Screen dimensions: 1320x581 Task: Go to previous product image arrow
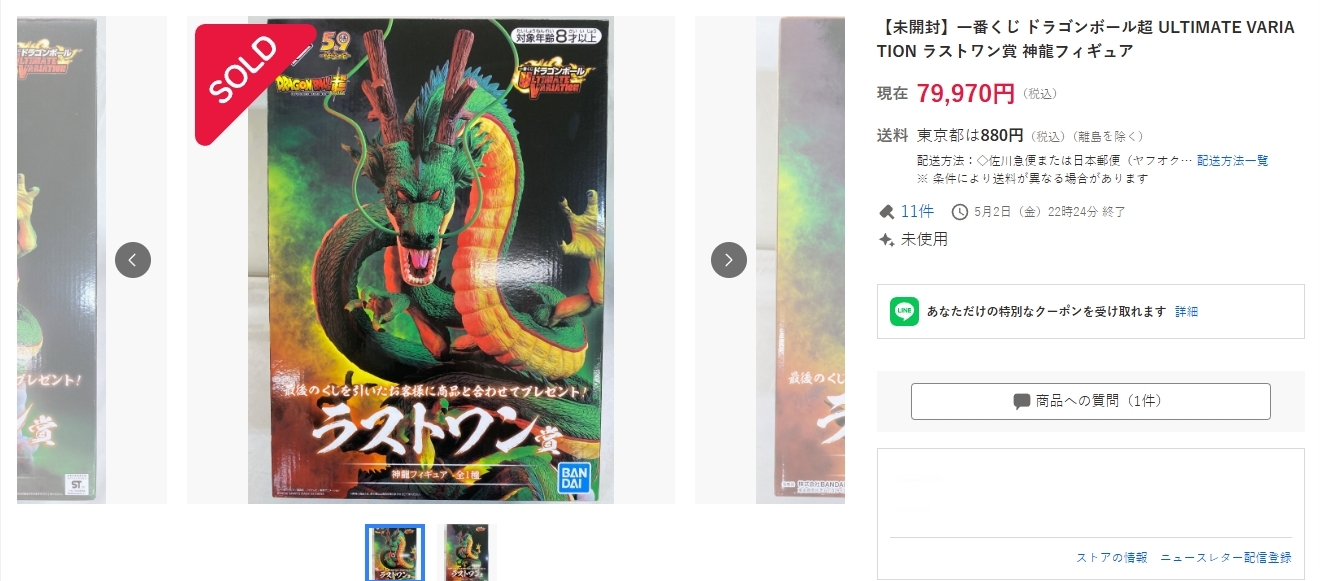pos(133,260)
